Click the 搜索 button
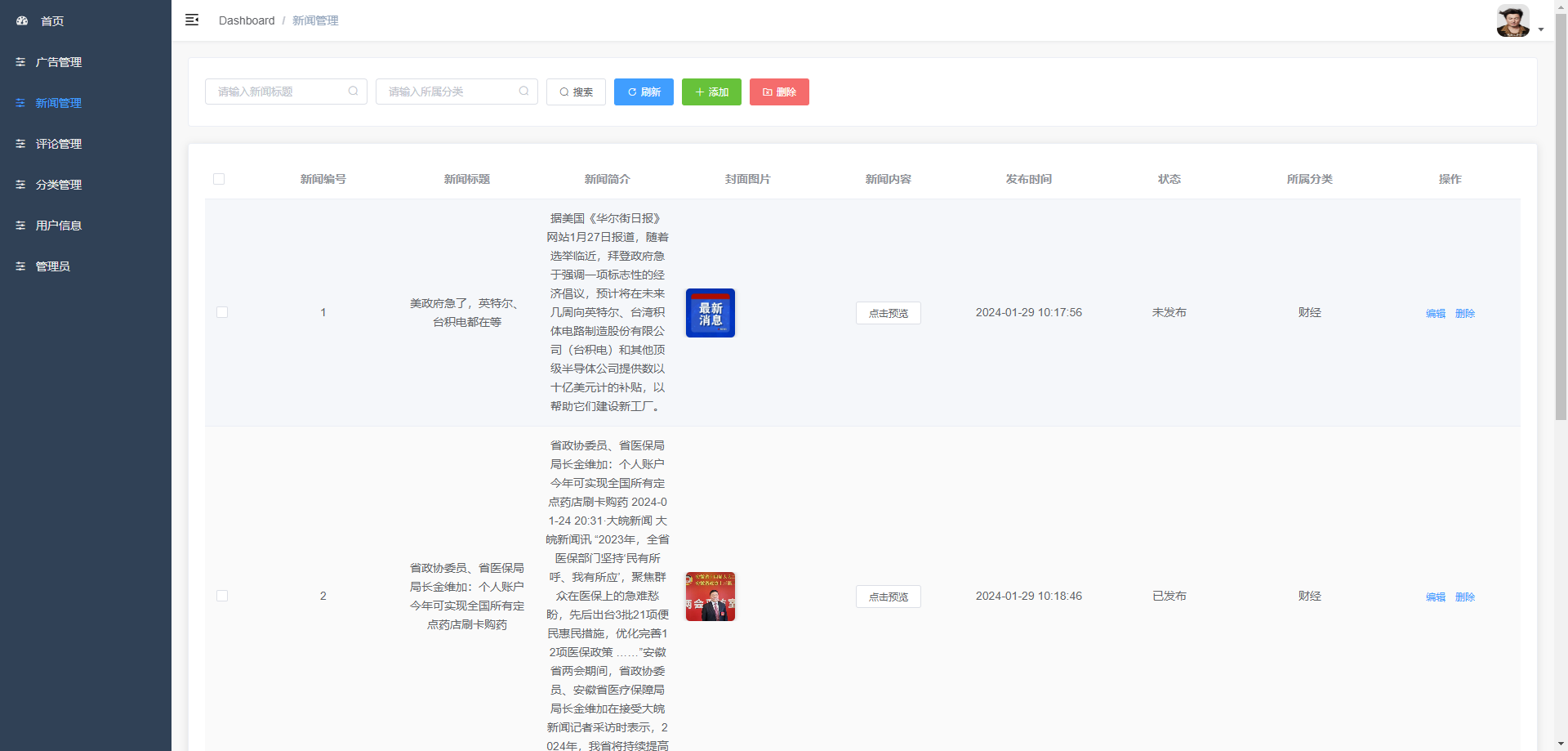This screenshot has width=1568, height=751. click(x=576, y=92)
